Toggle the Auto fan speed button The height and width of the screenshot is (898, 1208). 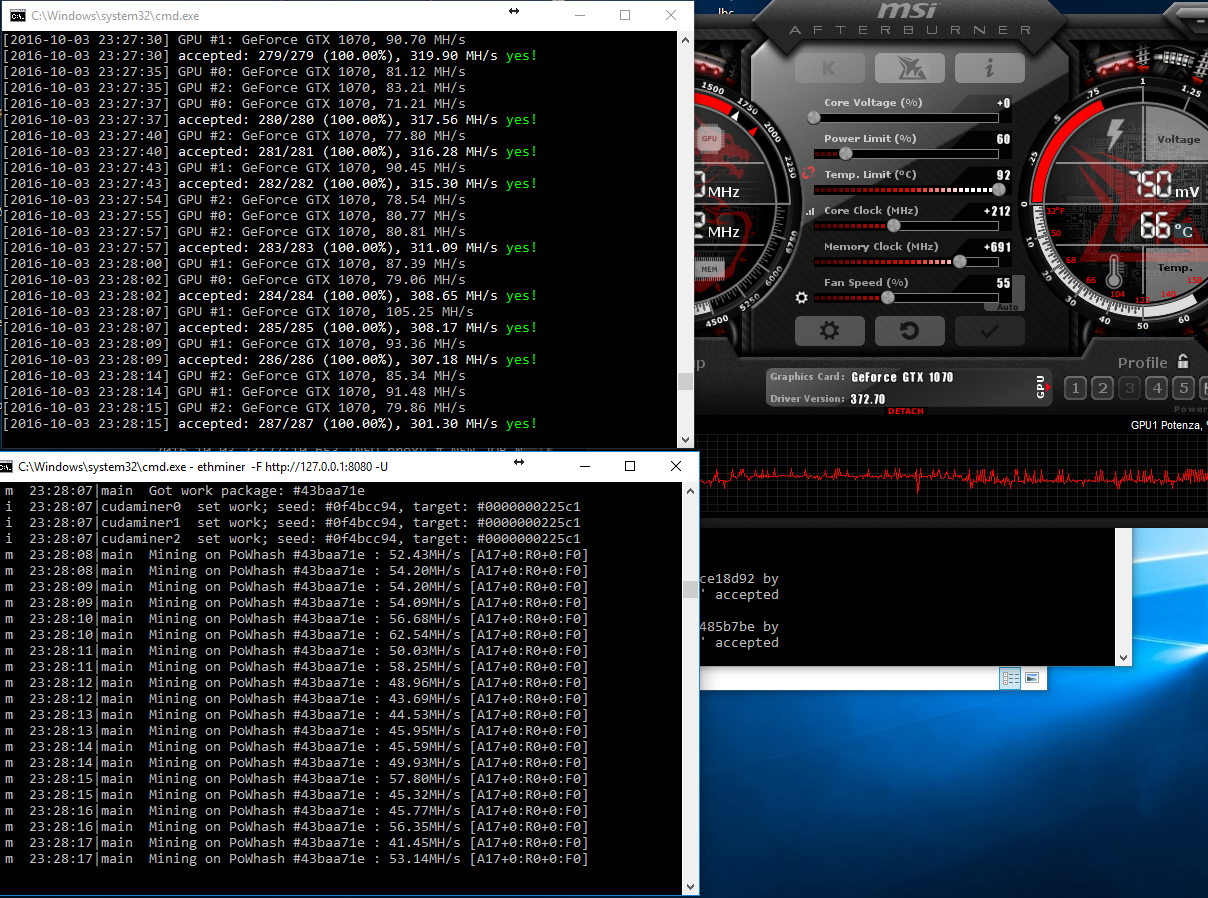pos(1008,307)
